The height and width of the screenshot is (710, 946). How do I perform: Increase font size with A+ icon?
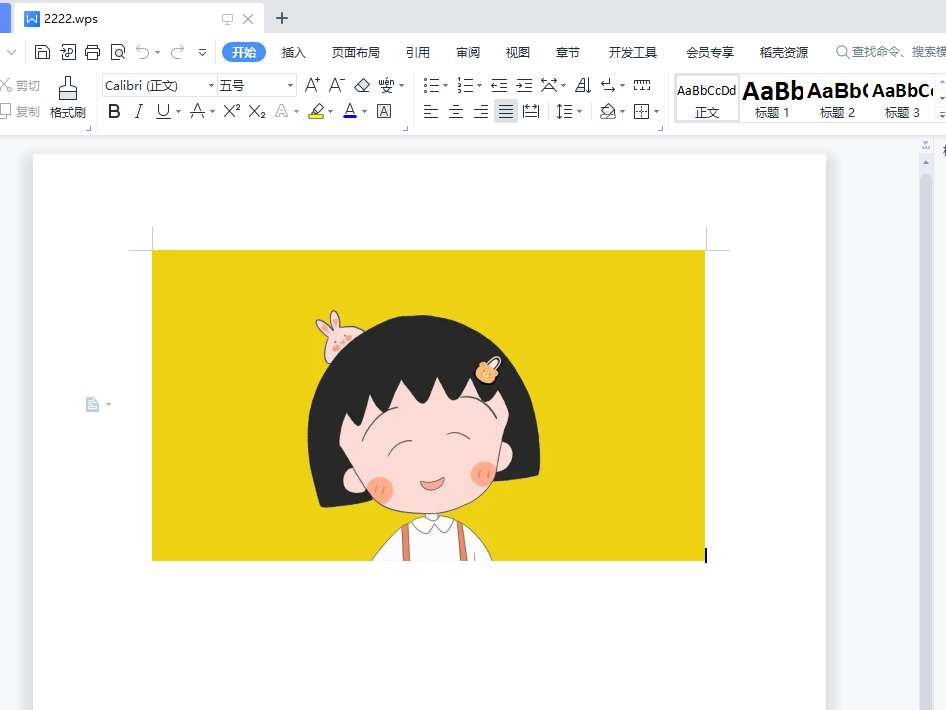pyautogui.click(x=312, y=86)
